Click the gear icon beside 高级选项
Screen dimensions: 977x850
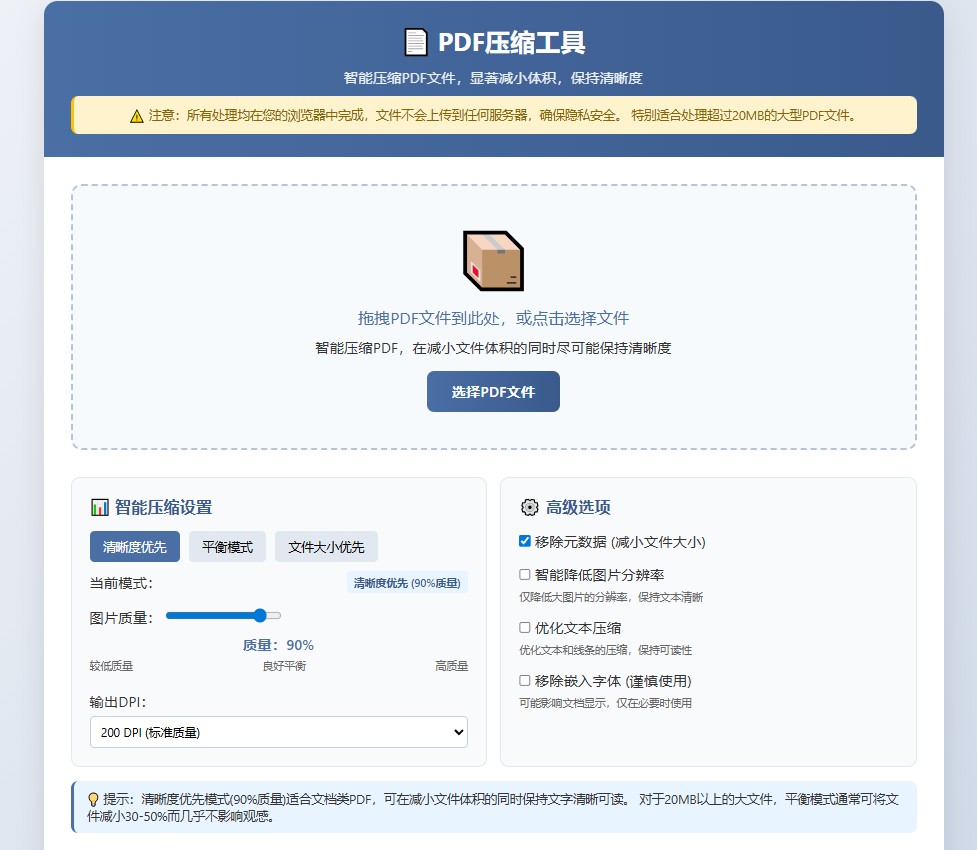[x=529, y=507]
